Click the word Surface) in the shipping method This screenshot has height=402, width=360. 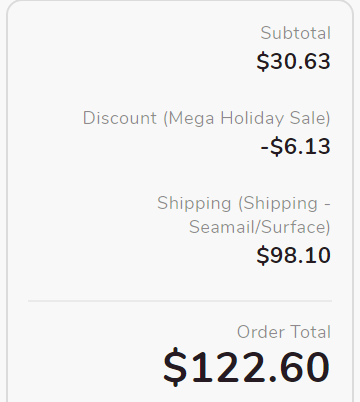(x=295, y=228)
